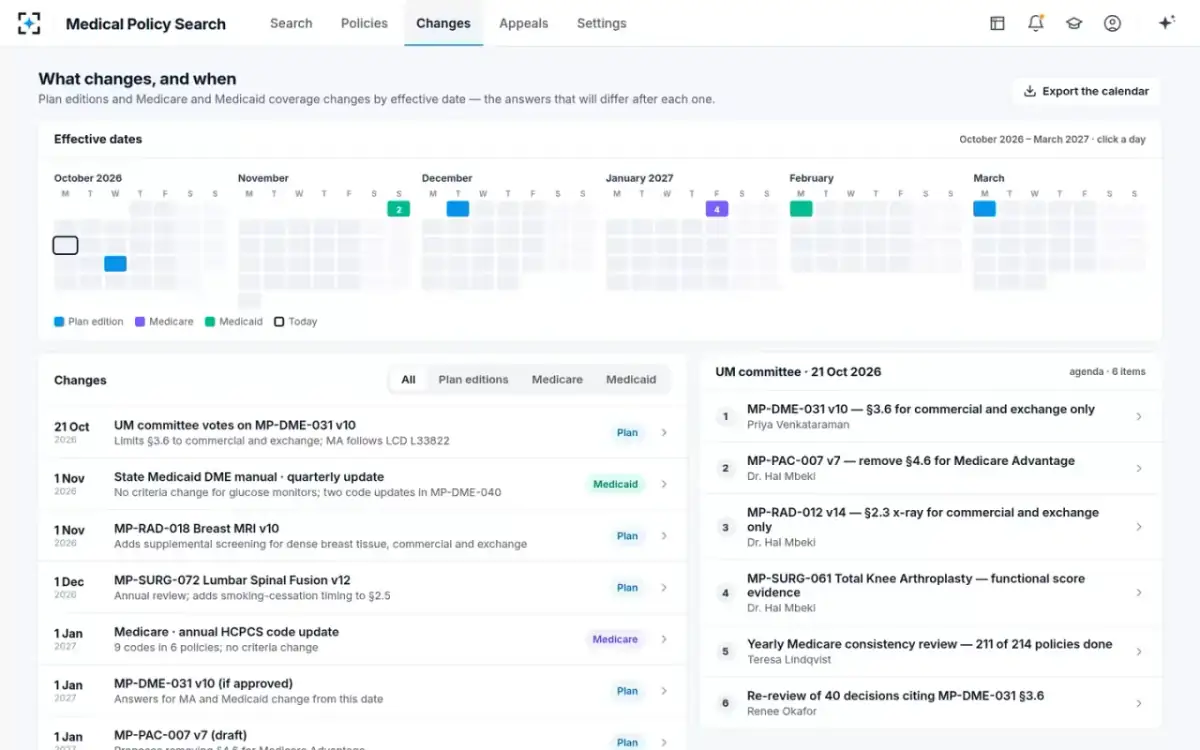Viewport: 1200px width, 750px height.
Task: Select agenda item MP-RAD-012 v14 x-ray
Action: click(x=931, y=527)
